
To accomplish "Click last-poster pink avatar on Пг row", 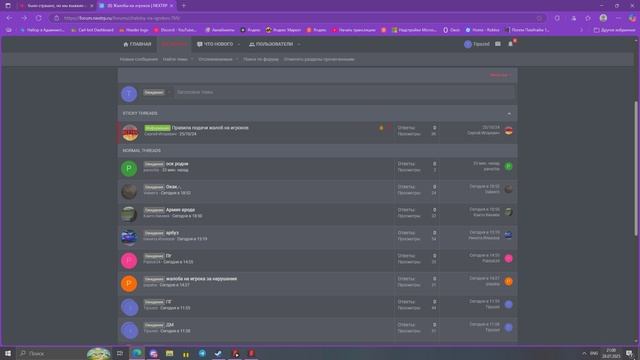I will tap(509, 258).
